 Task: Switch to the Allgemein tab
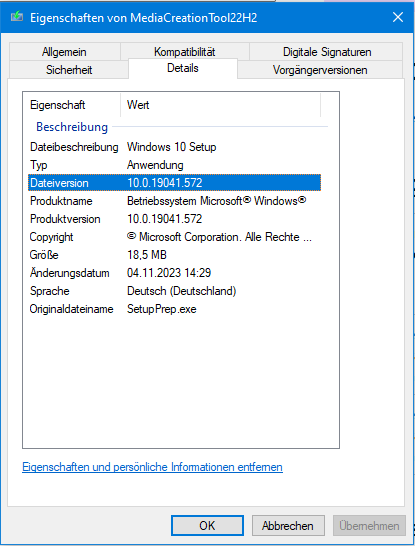64,52
